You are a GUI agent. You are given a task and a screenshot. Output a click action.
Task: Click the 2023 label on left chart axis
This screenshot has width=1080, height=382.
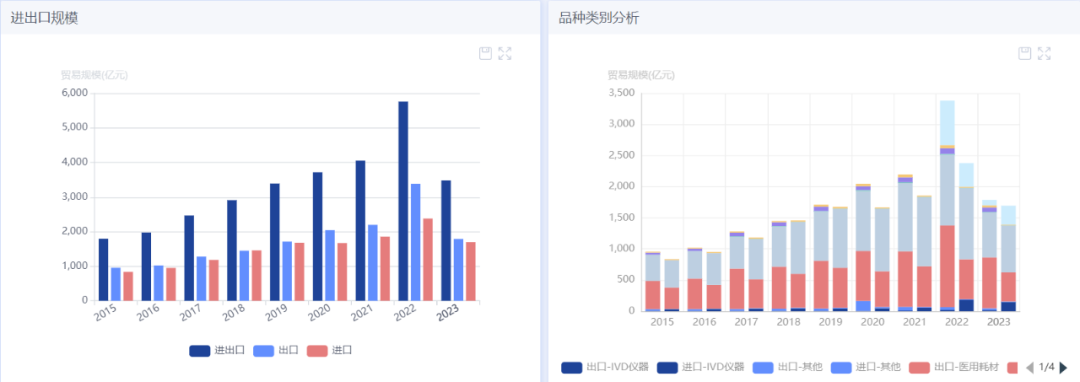(x=448, y=313)
